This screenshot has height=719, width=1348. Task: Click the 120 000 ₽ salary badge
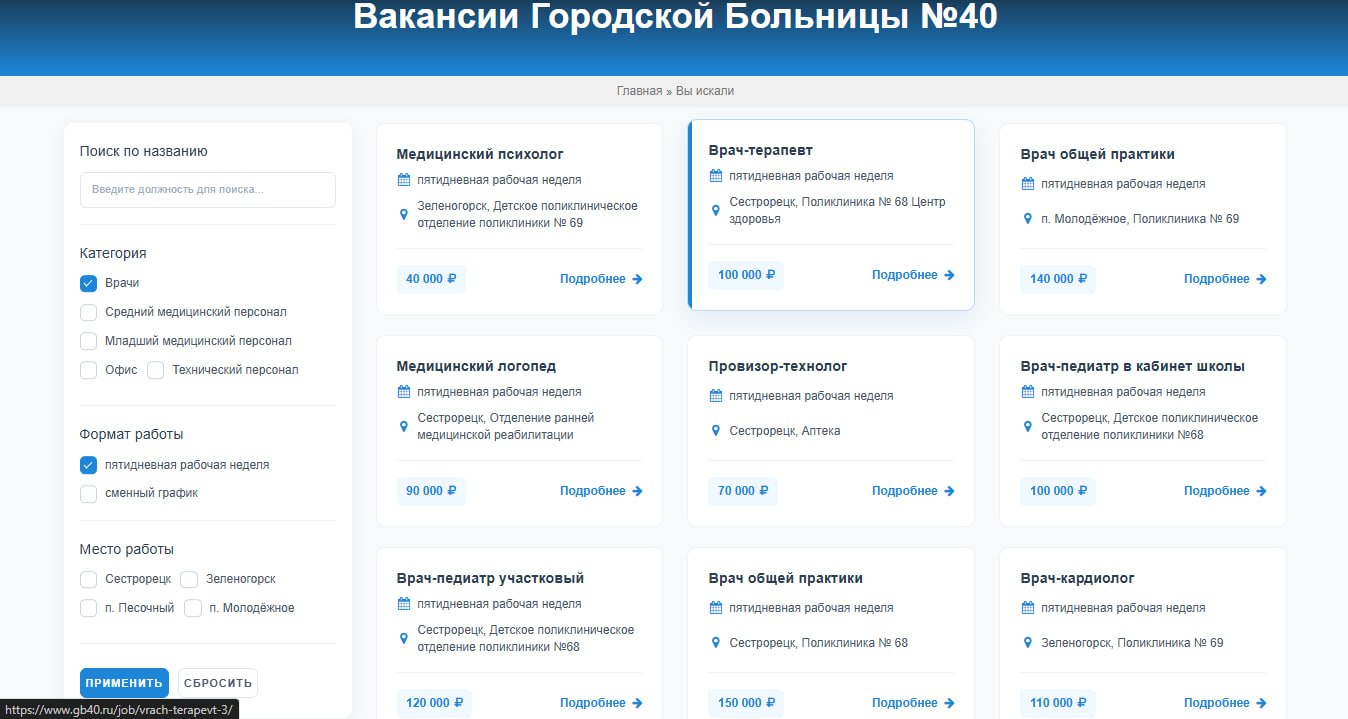click(x=434, y=703)
